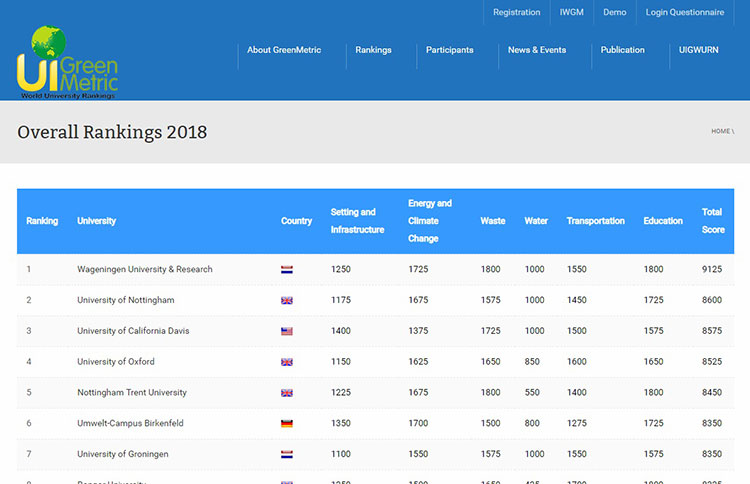Viewport: 750px width, 484px height.
Task: Click Netherlands flag for University of Groningen
Action: (x=287, y=454)
